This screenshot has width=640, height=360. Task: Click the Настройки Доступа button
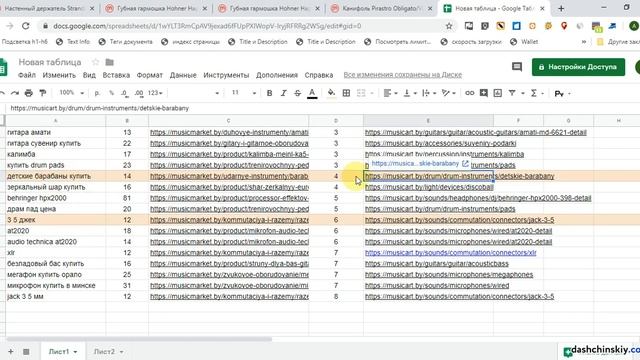578,67
